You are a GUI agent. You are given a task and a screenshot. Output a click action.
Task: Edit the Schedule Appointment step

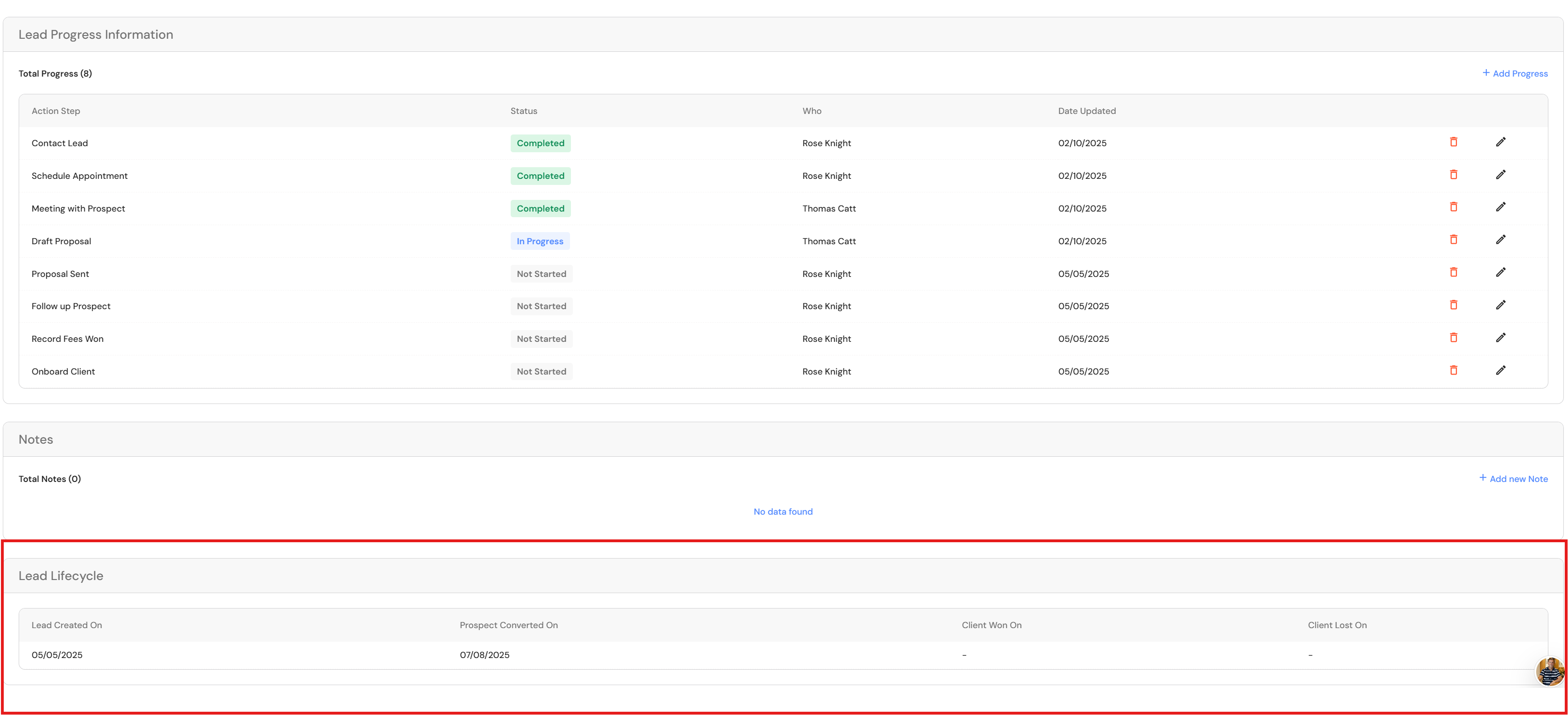click(x=1500, y=175)
